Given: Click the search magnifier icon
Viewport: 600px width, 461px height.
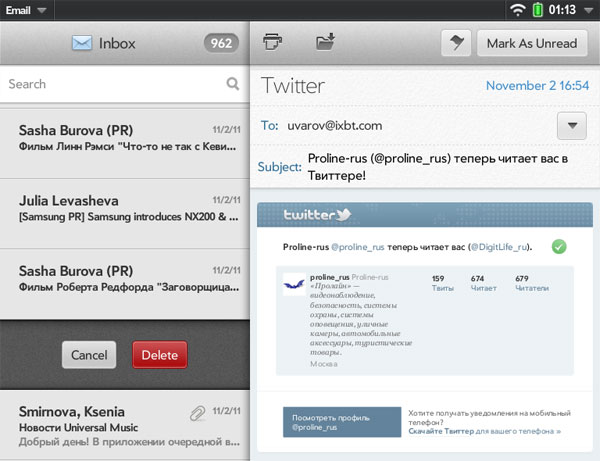Looking at the screenshot, I should click(x=233, y=83).
